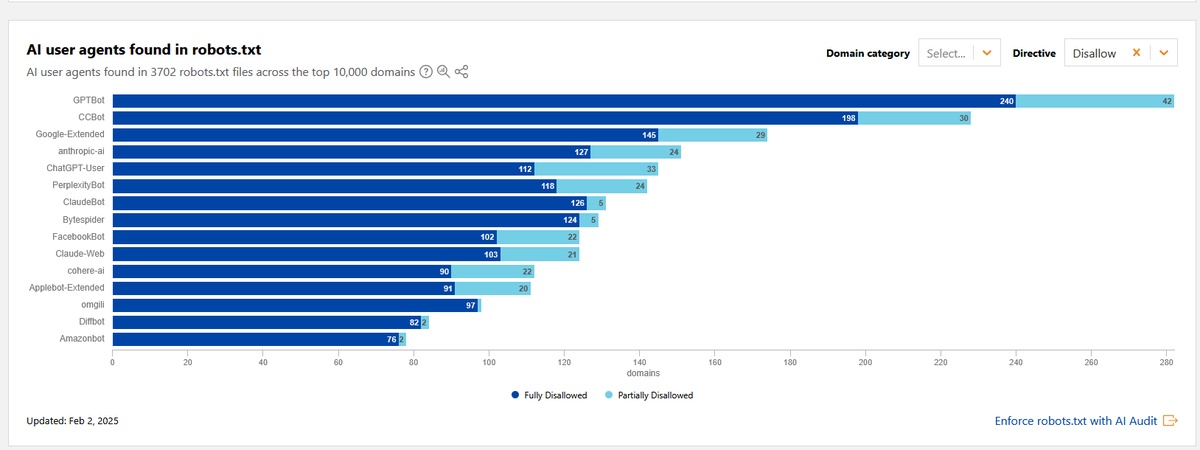Expand the Directive dropdown arrow

click(x=1163, y=53)
